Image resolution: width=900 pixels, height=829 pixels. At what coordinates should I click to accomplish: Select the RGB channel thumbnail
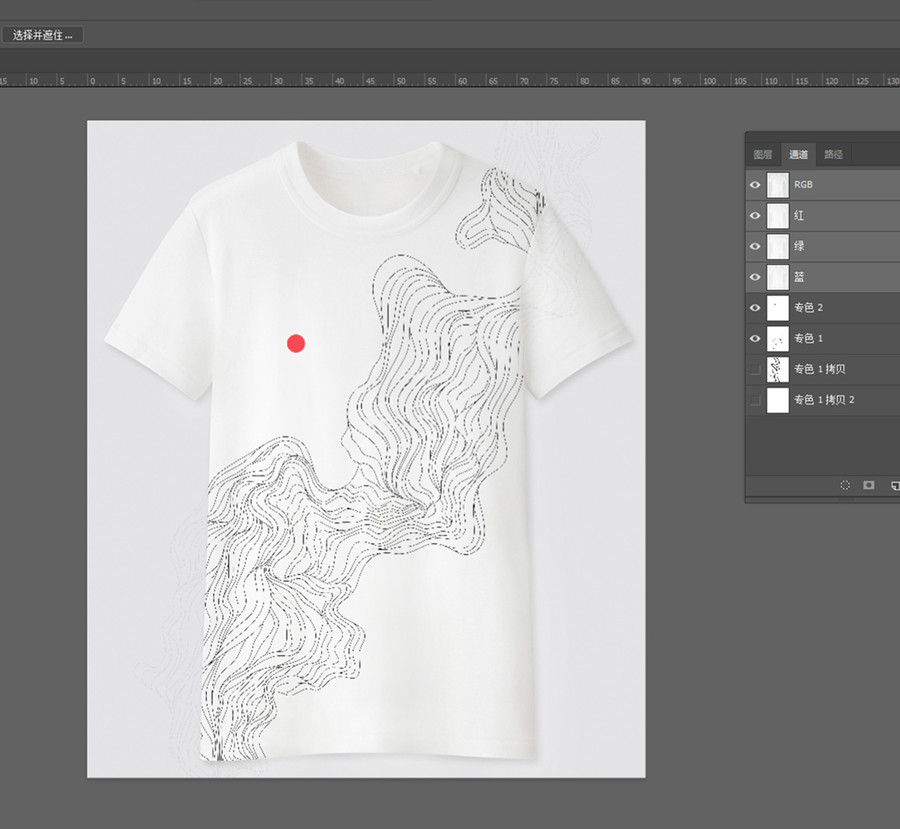[778, 185]
